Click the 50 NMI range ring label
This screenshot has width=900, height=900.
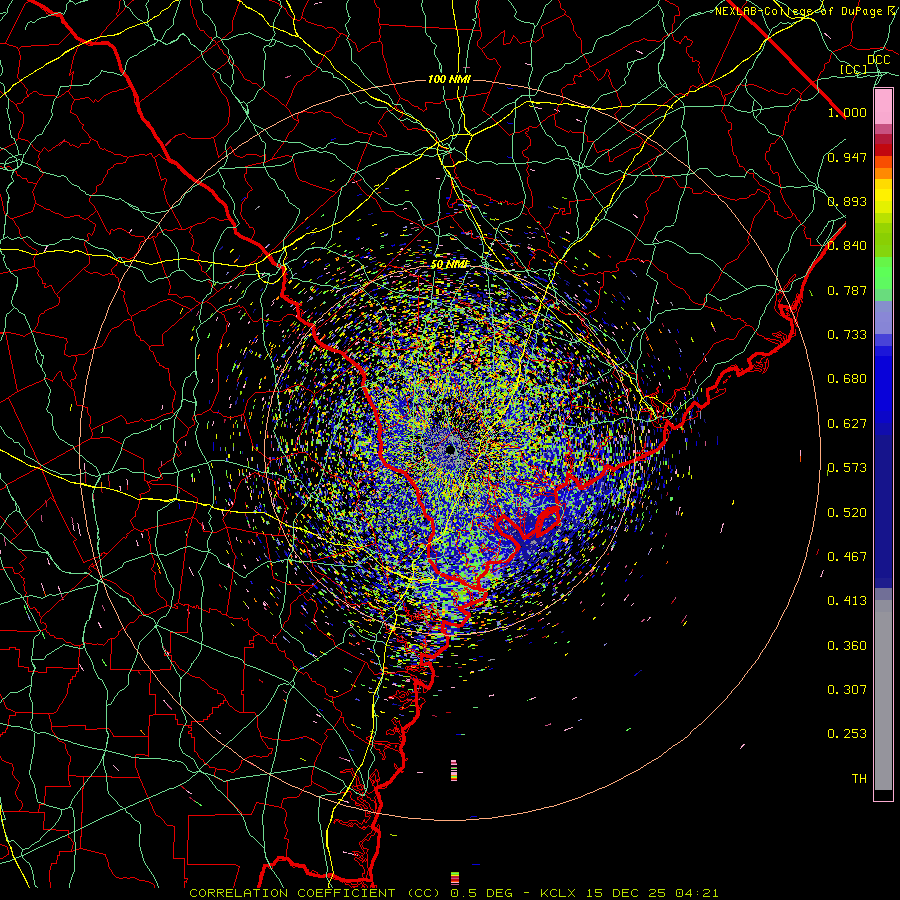449,265
